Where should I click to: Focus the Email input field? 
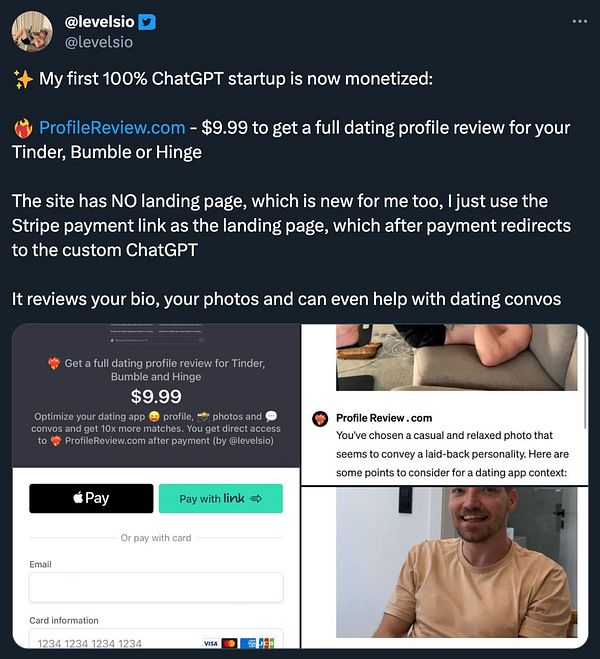pos(156,587)
